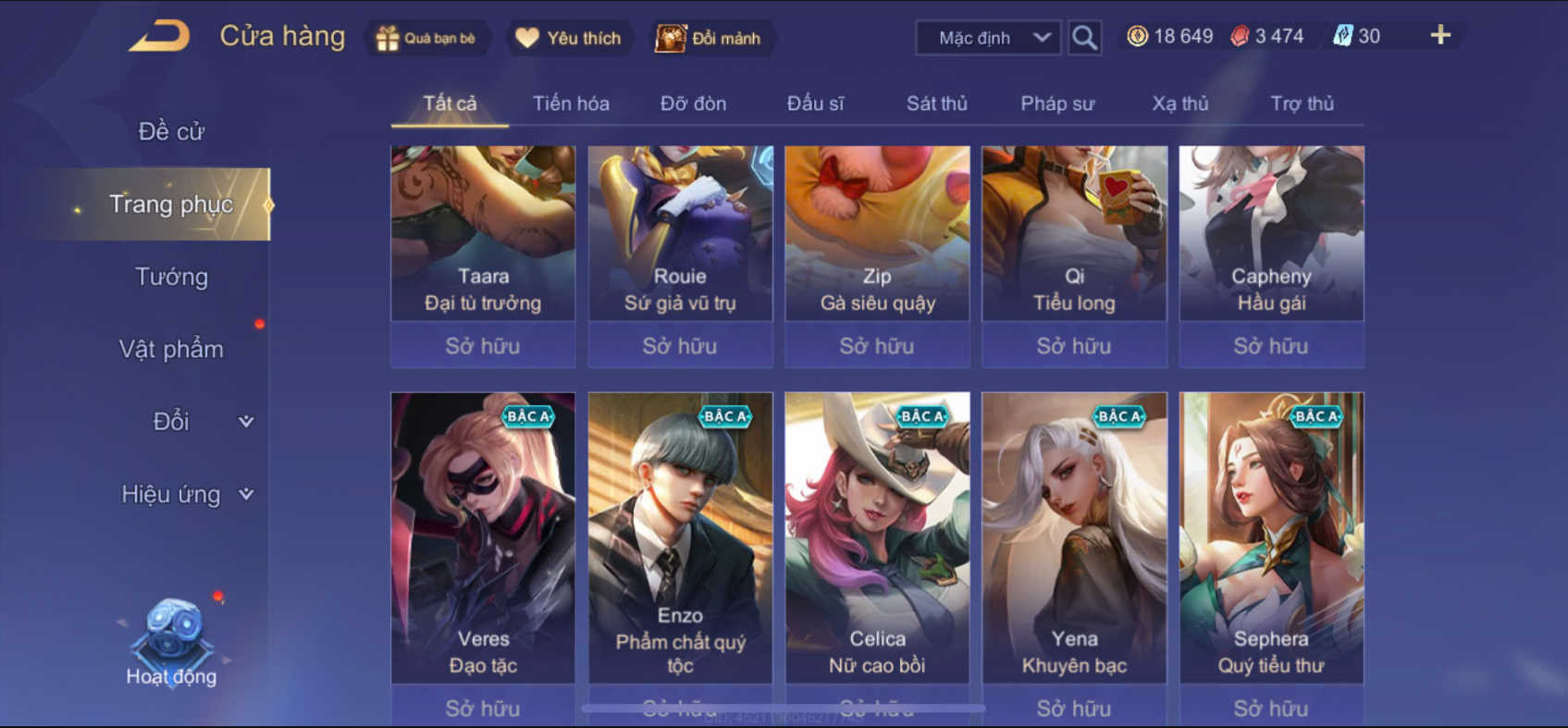Tap the back arrow icon

pos(160,36)
